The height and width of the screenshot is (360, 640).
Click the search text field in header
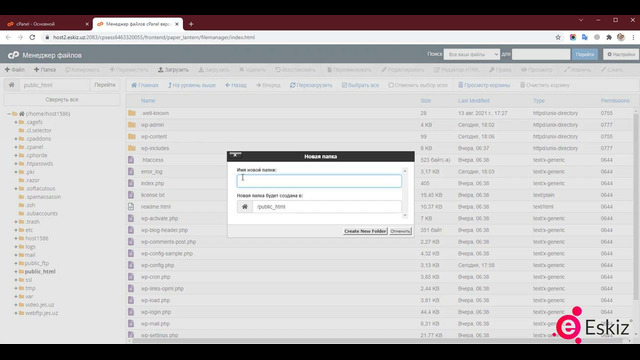[541, 54]
